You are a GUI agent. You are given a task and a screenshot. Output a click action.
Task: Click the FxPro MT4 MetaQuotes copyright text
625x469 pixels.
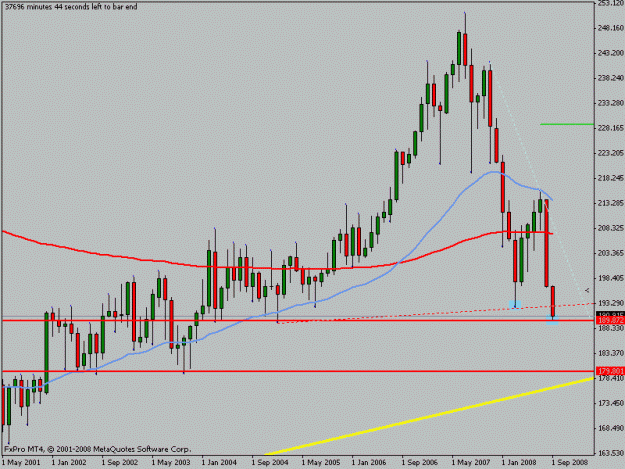point(98,449)
